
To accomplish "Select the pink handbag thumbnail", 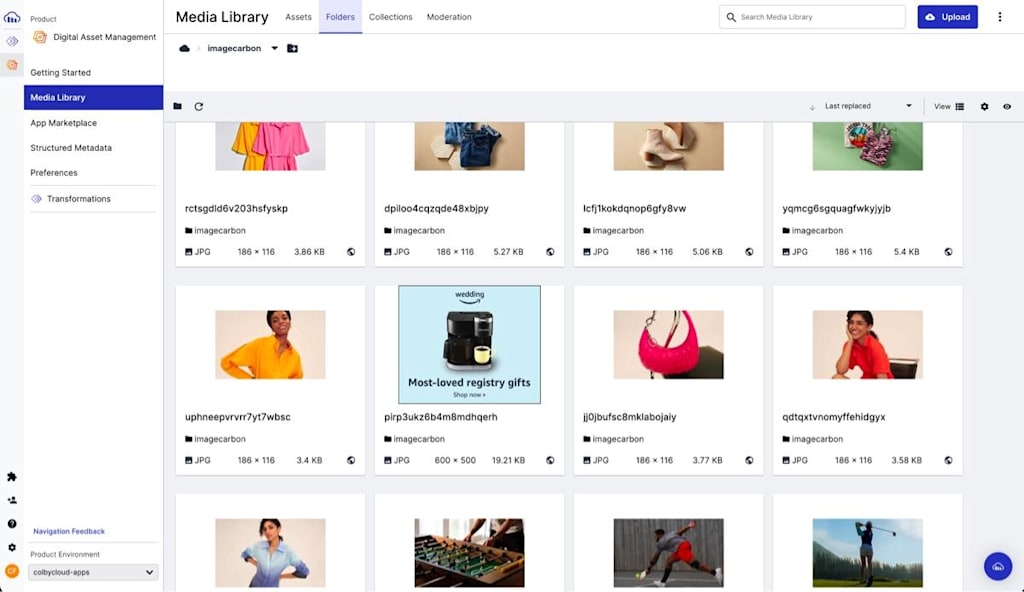I will coord(669,344).
